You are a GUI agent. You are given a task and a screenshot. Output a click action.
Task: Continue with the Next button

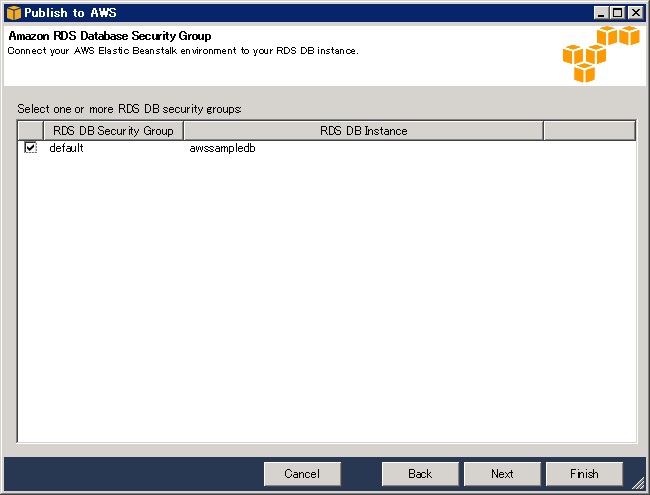pyautogui.click(x=502, y=473)
